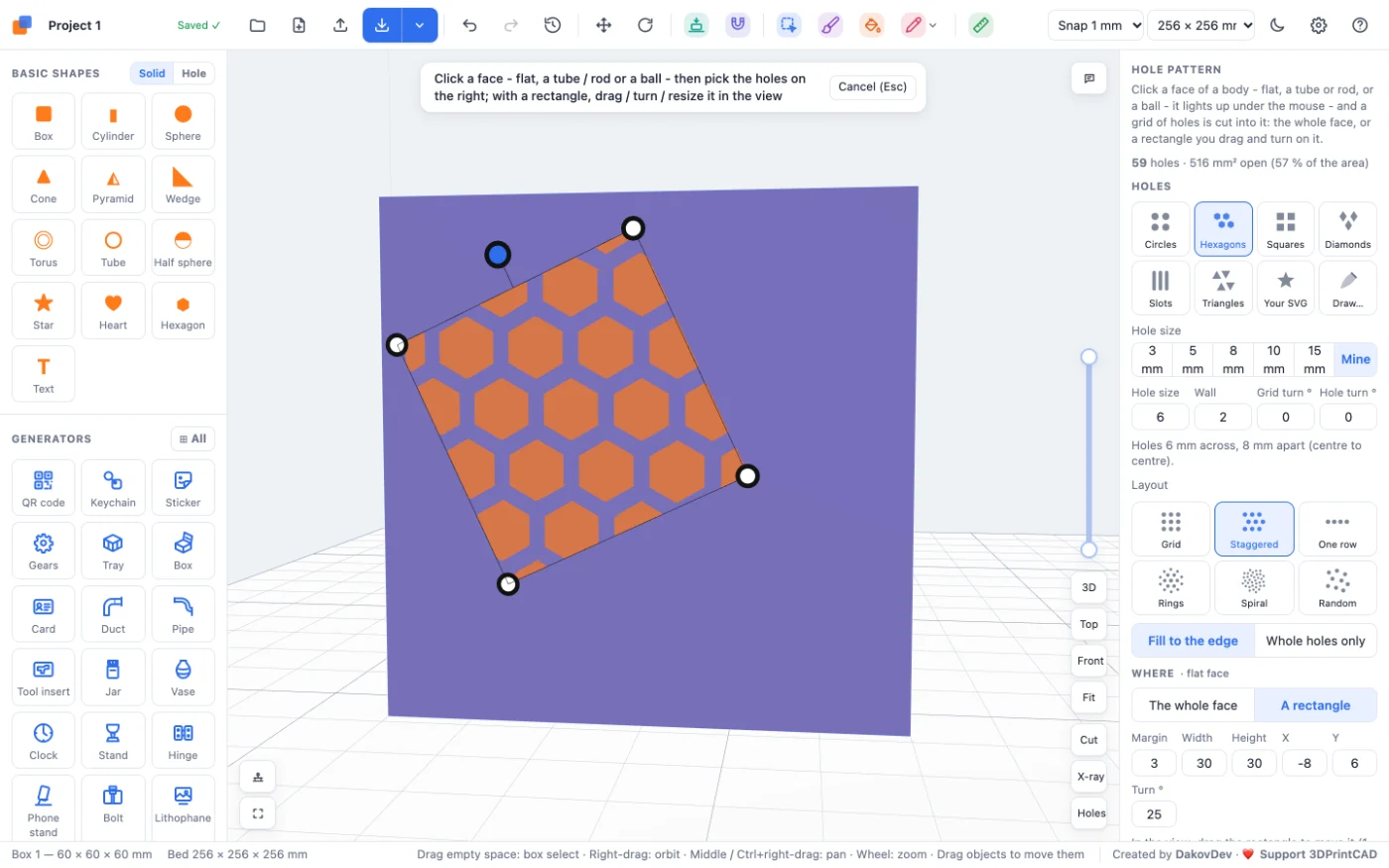Edit the Turn ° value field
Screen dimensions: 1389x868
tap(1154, 814)
